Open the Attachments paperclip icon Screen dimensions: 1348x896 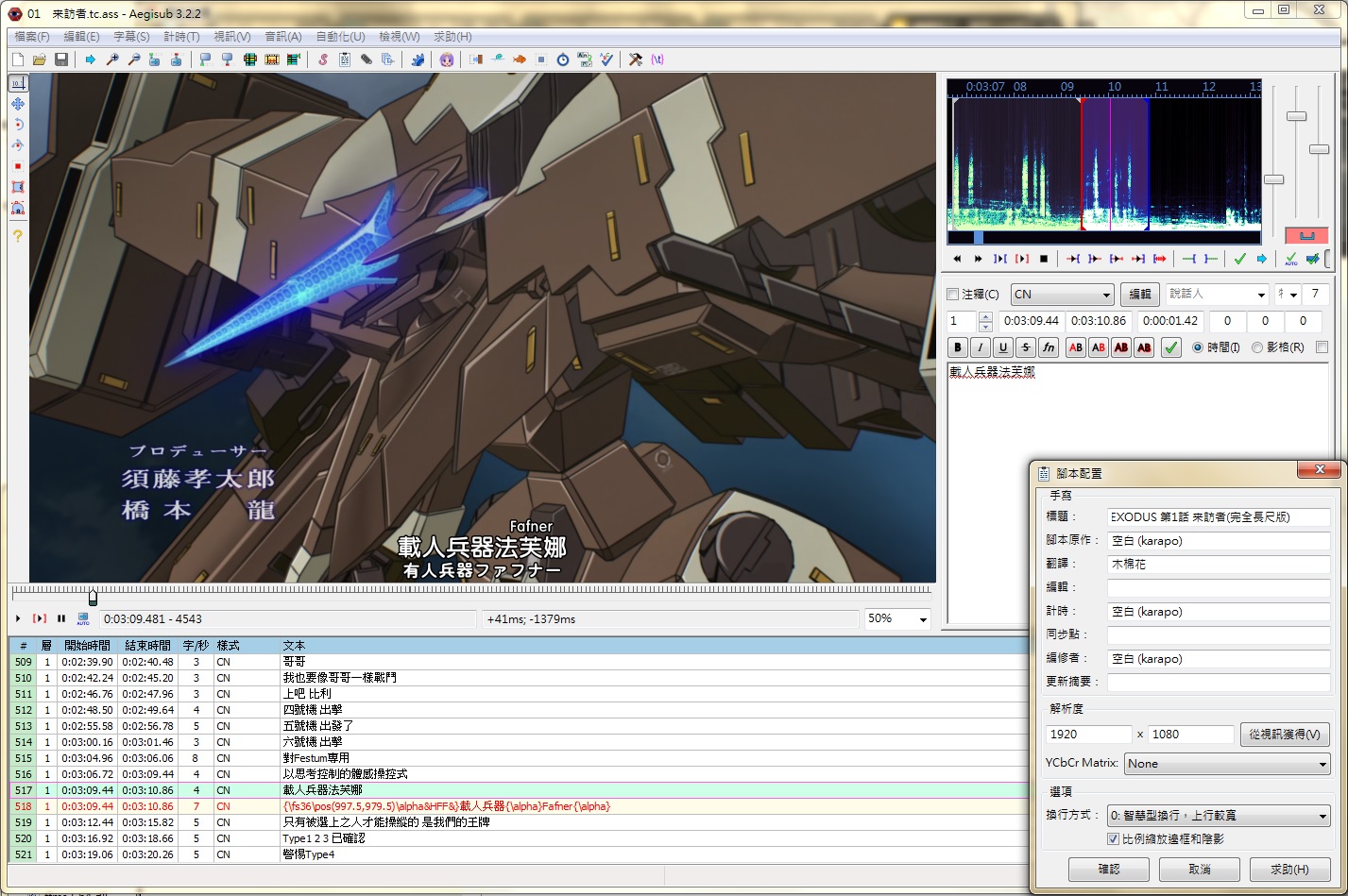click(x=366, y=59)
